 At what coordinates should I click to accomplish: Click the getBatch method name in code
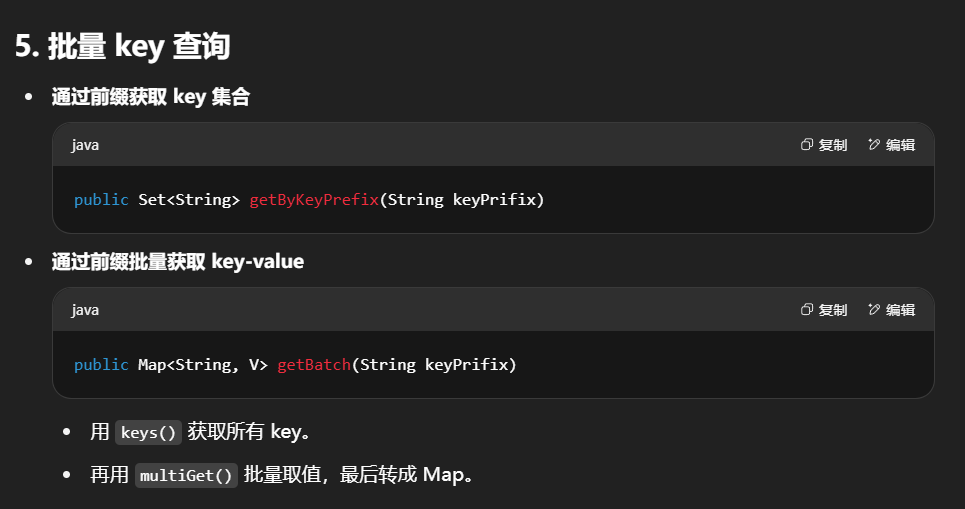tap(314, 365)
